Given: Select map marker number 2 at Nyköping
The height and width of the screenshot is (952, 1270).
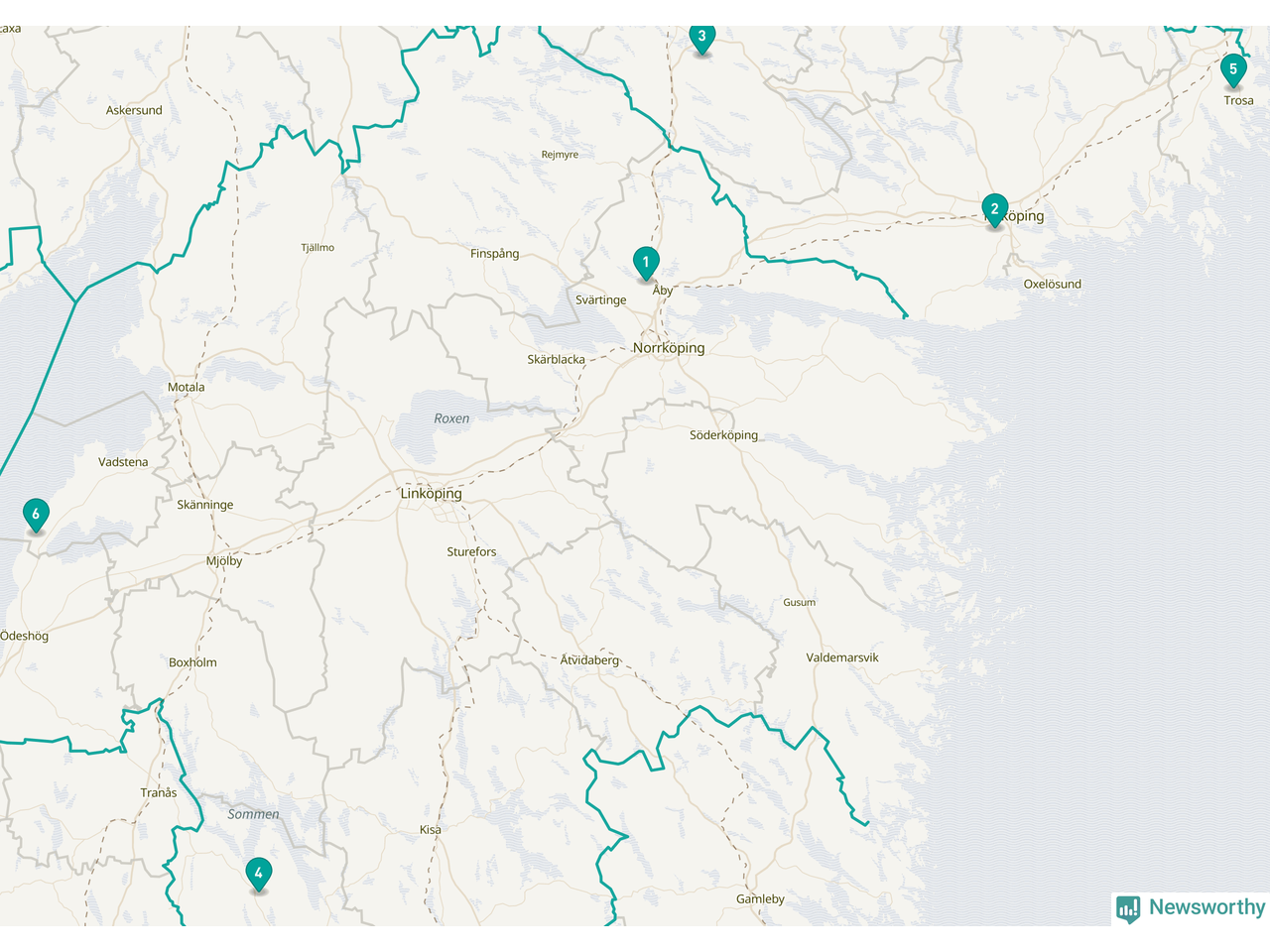Looking at the screenshot, I should [x=994, y=209].
